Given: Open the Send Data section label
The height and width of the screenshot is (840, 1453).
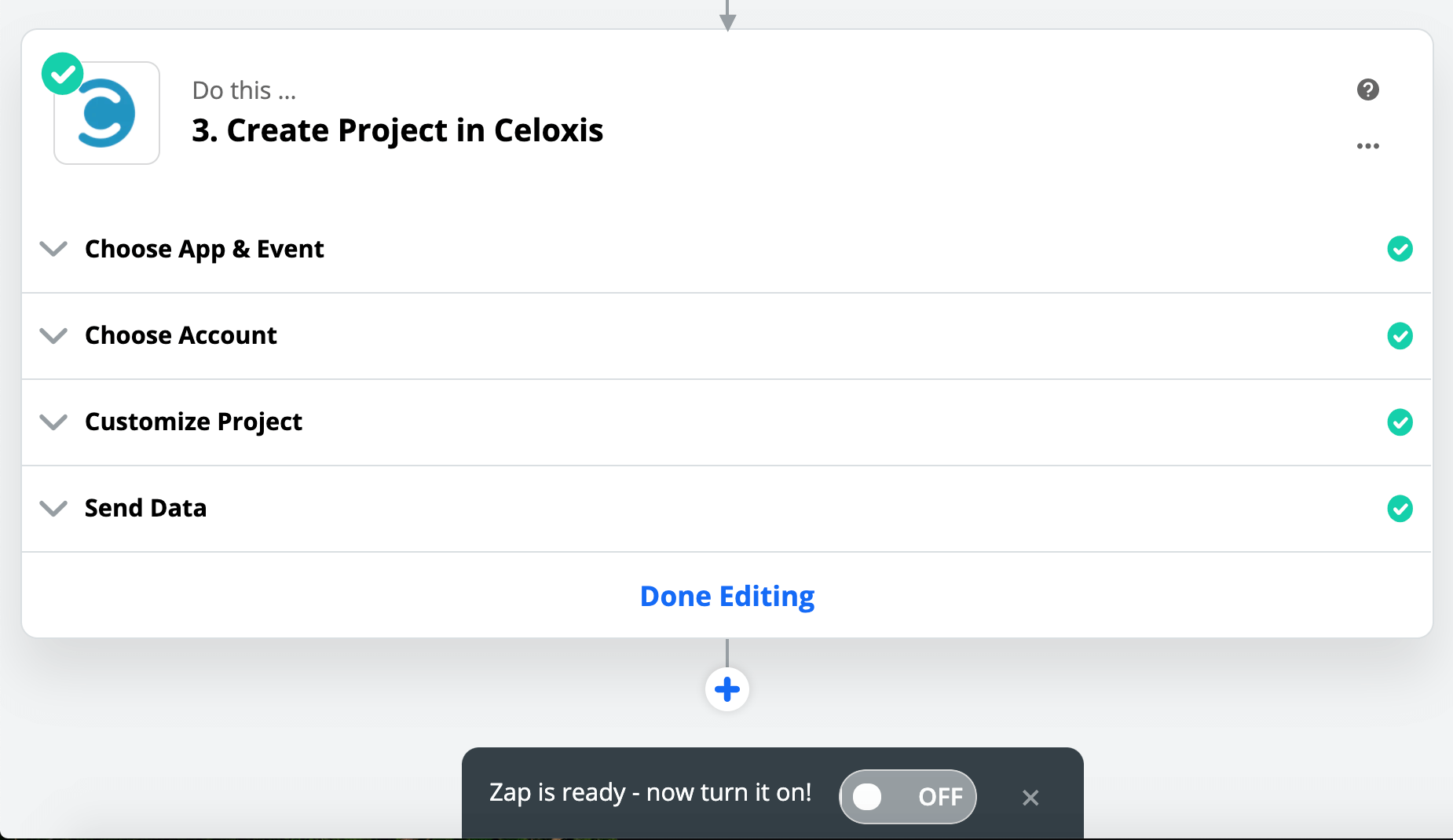Looking at the screenshot, I should tap(146, 509).
